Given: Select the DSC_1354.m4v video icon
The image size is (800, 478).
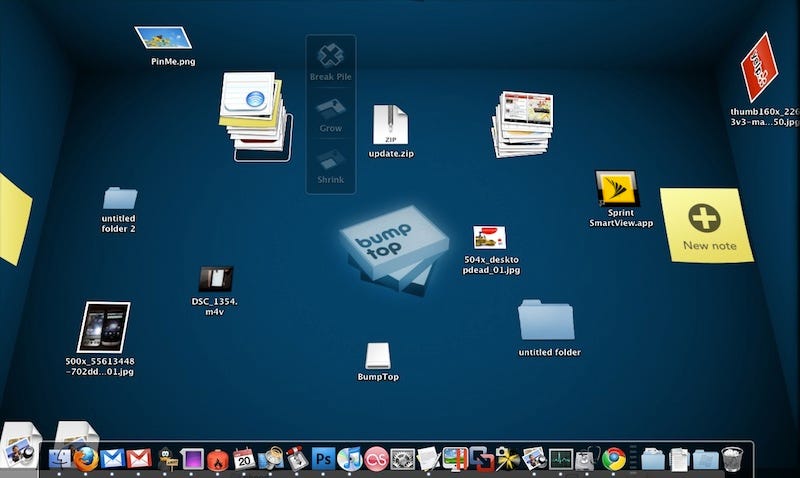Looking at the screenshot, I should tap(216, 279).
